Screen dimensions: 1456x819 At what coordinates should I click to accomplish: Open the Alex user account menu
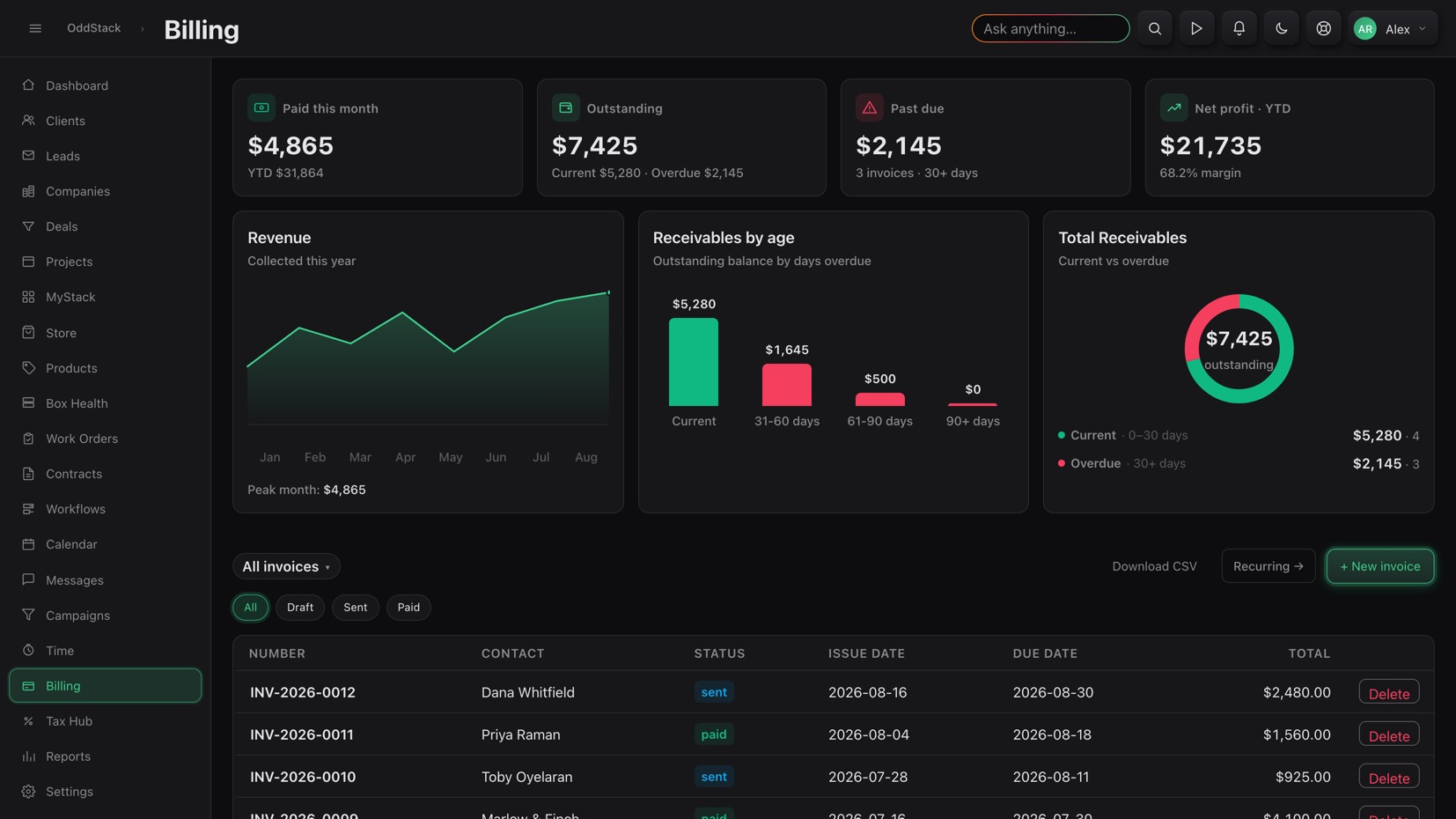tap(1393, 28)
